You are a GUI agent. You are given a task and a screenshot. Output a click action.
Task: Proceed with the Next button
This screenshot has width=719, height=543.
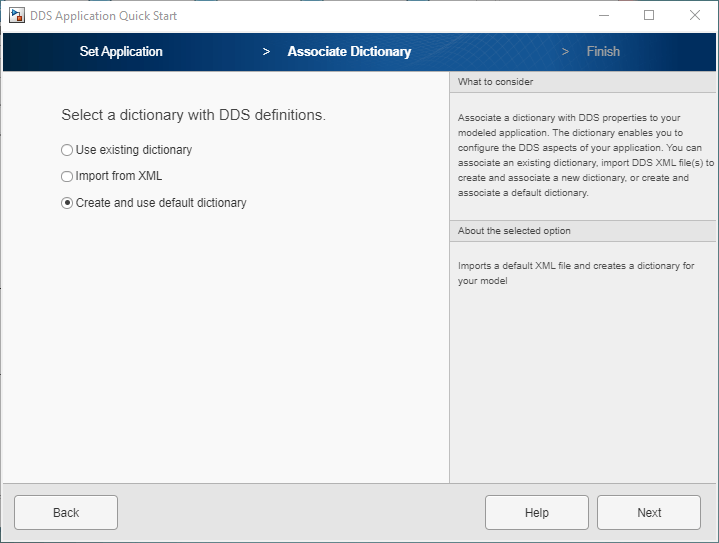click(649, 513)
